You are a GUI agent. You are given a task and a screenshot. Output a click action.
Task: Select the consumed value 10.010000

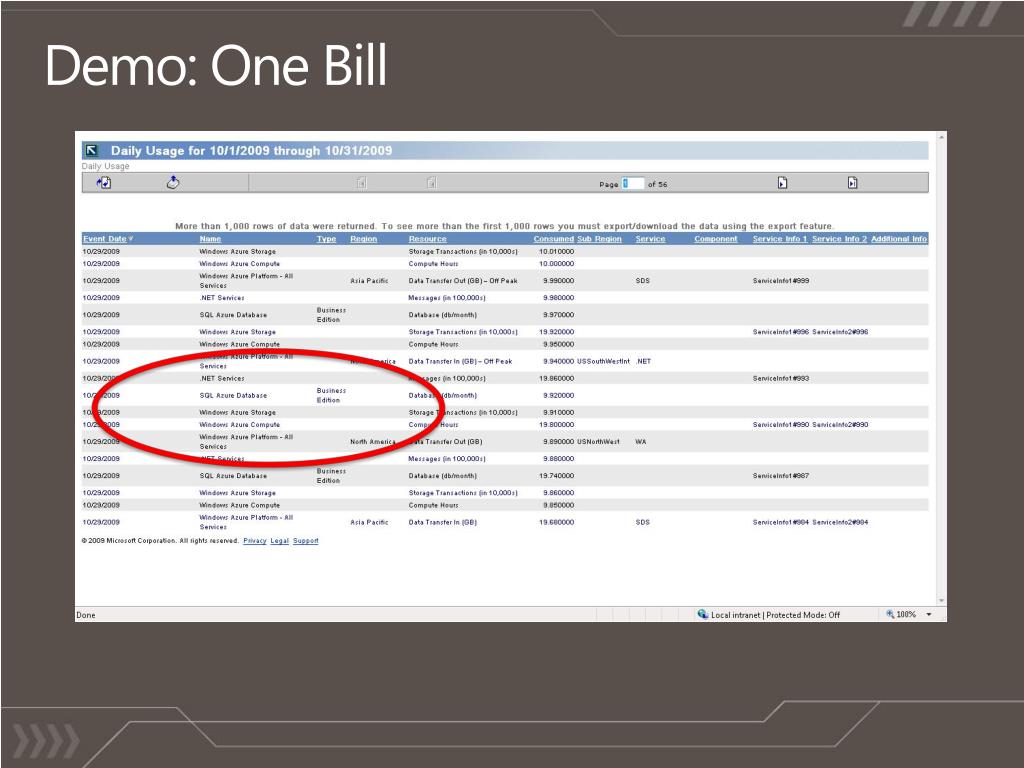[556, 251]
